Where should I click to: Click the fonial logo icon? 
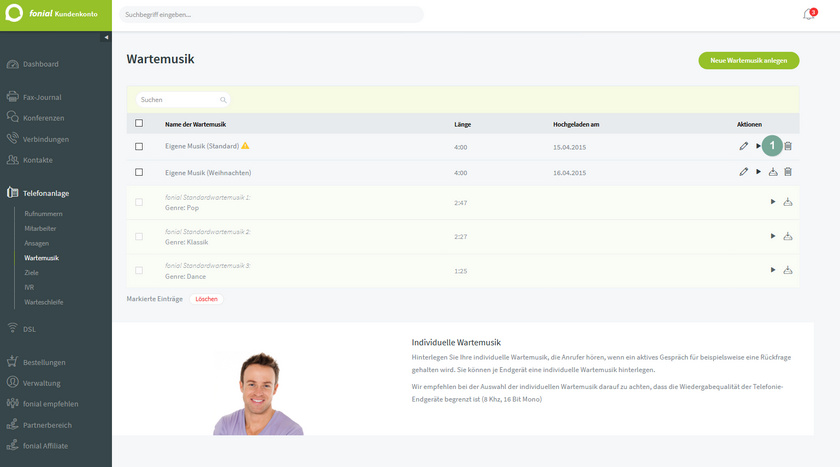coord(15,15)
